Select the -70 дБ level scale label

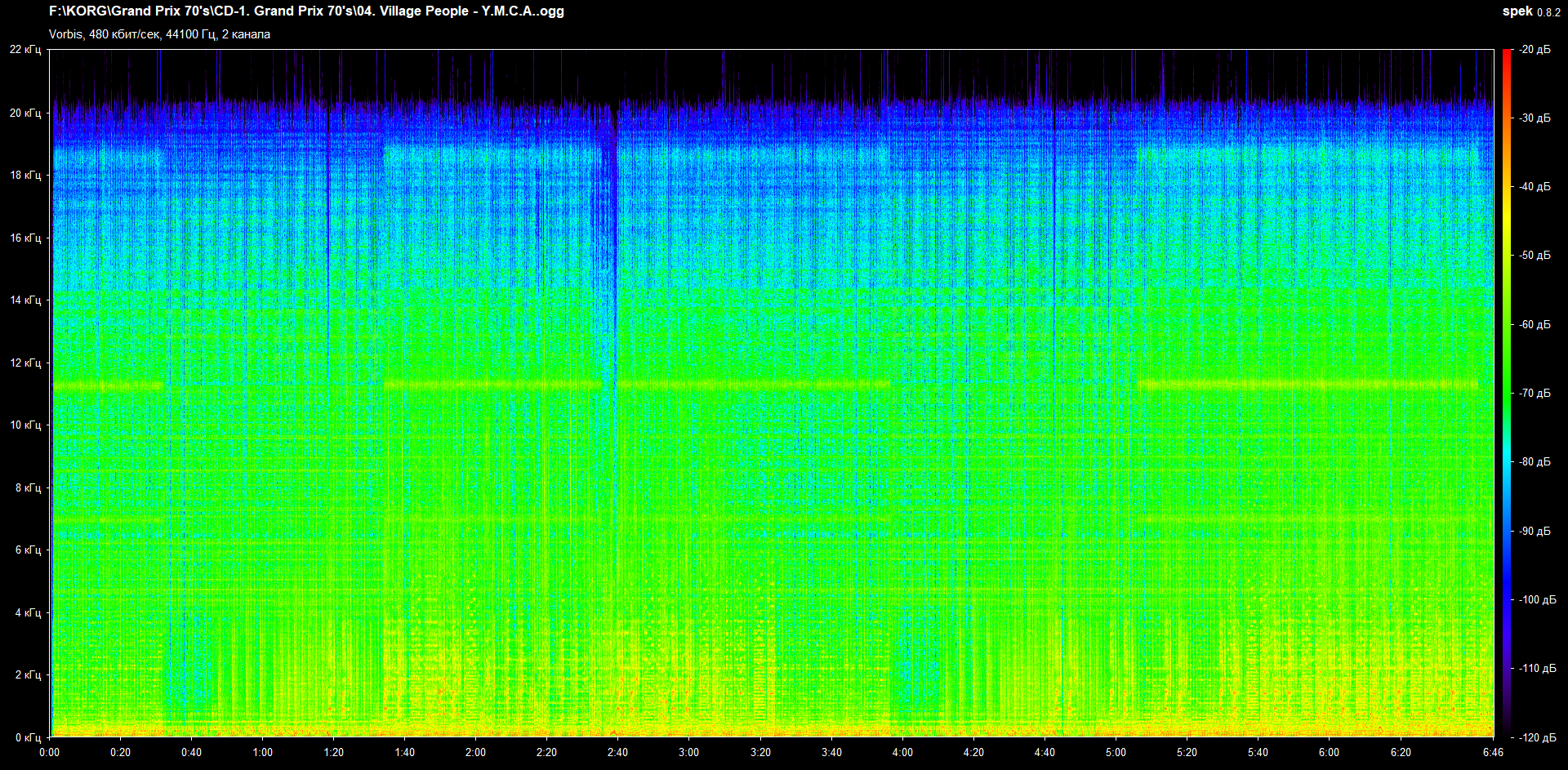click(1535, 394)
